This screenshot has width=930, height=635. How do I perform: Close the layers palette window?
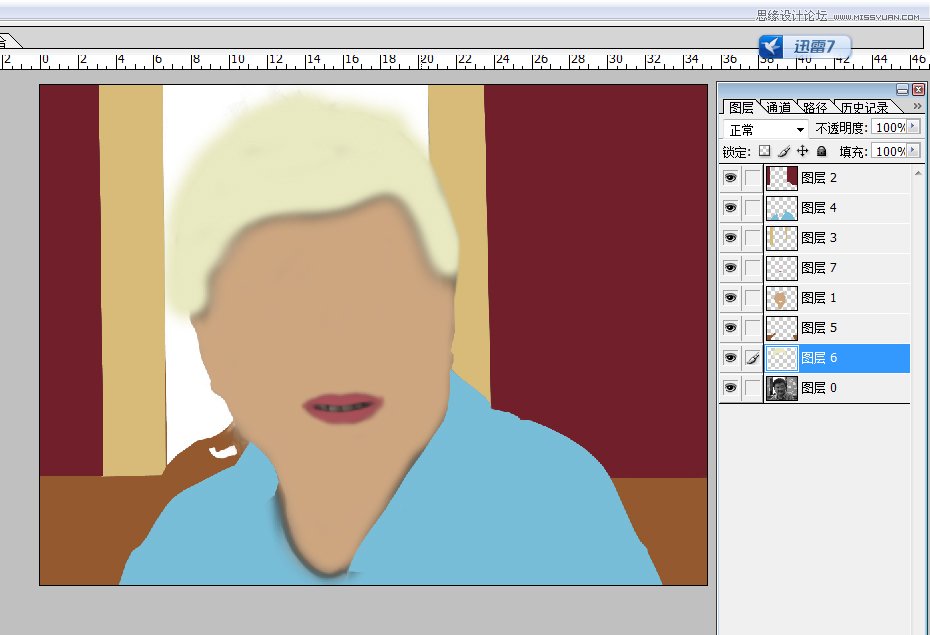918,90
